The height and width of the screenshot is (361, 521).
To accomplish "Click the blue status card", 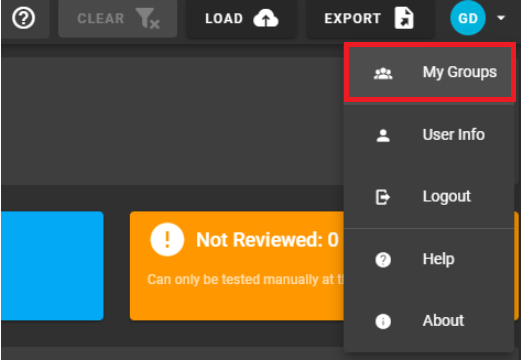I will (52, 266).
